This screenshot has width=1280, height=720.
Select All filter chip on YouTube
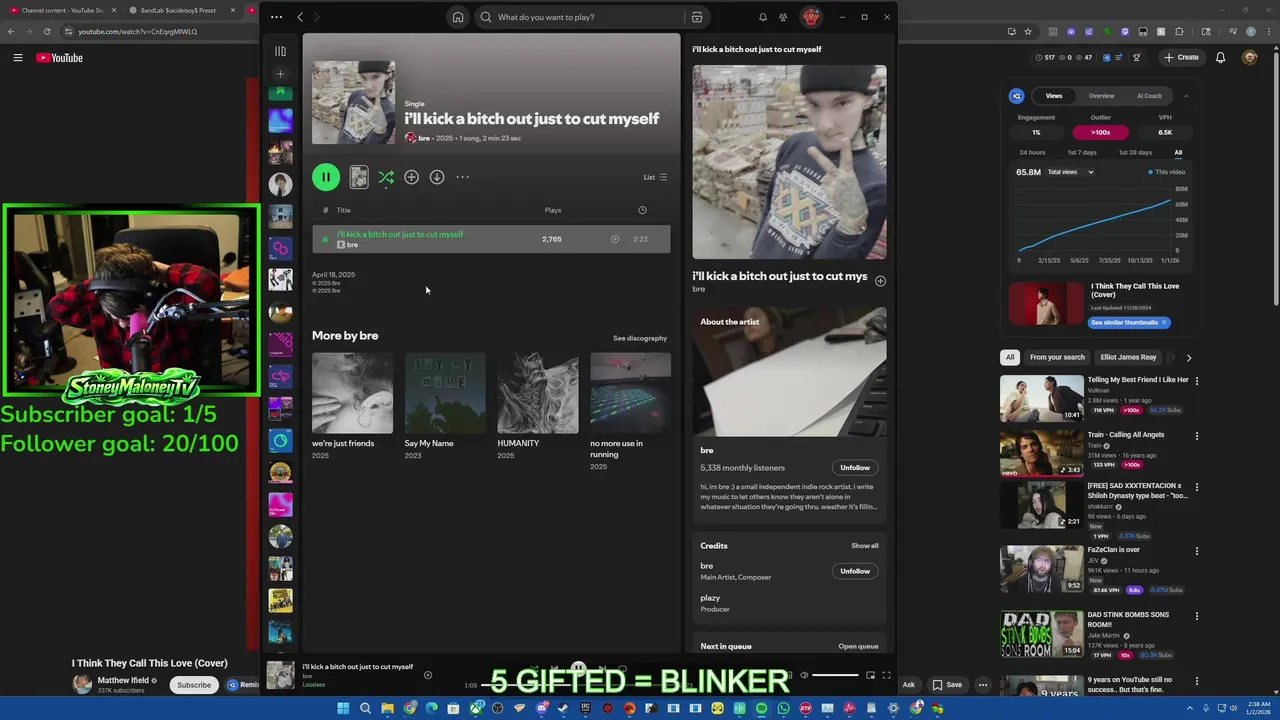[x=1010, y=357]
